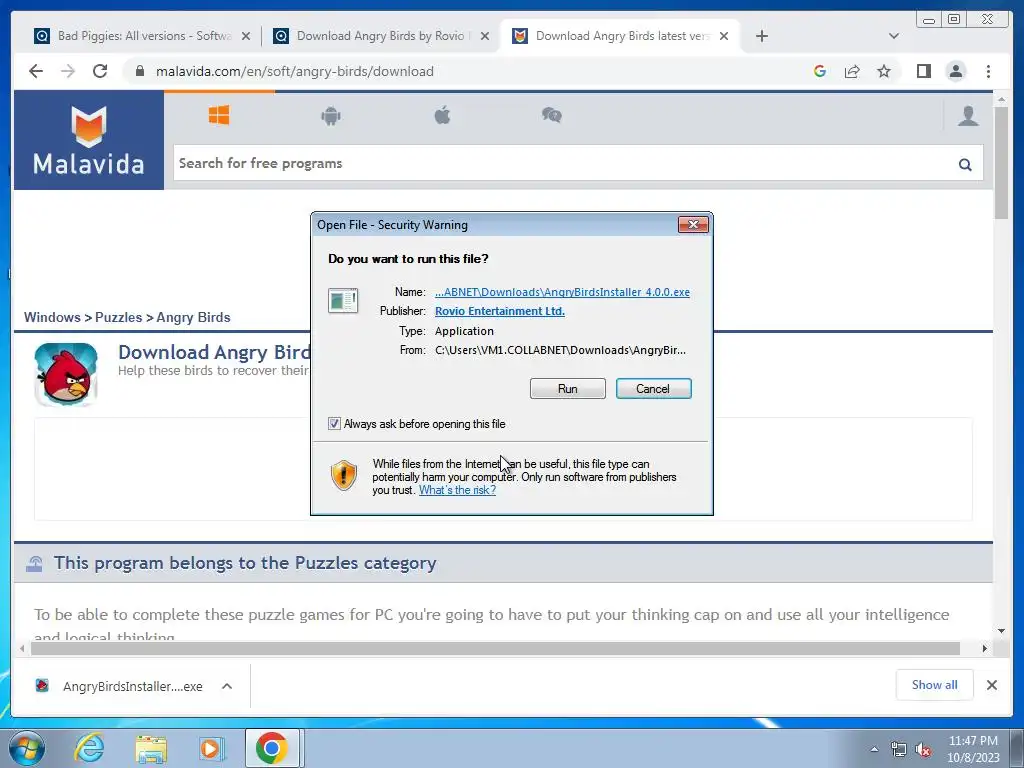Click the search magnifier icon
Viewport: 1024px width, 768px height.
point(965,165)
